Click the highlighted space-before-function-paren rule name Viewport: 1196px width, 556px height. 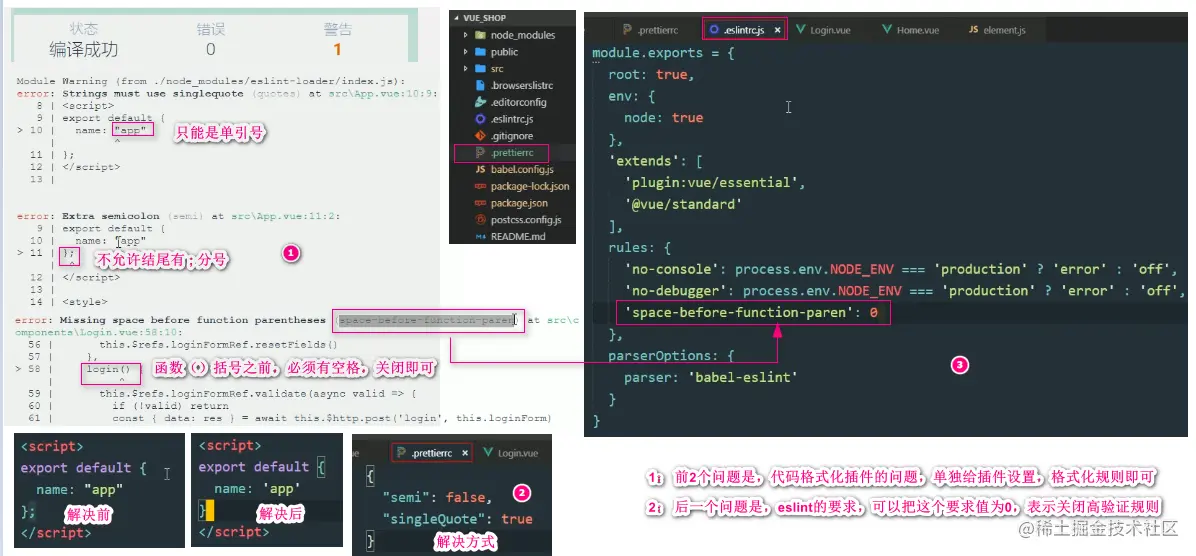tap(427, 320)
